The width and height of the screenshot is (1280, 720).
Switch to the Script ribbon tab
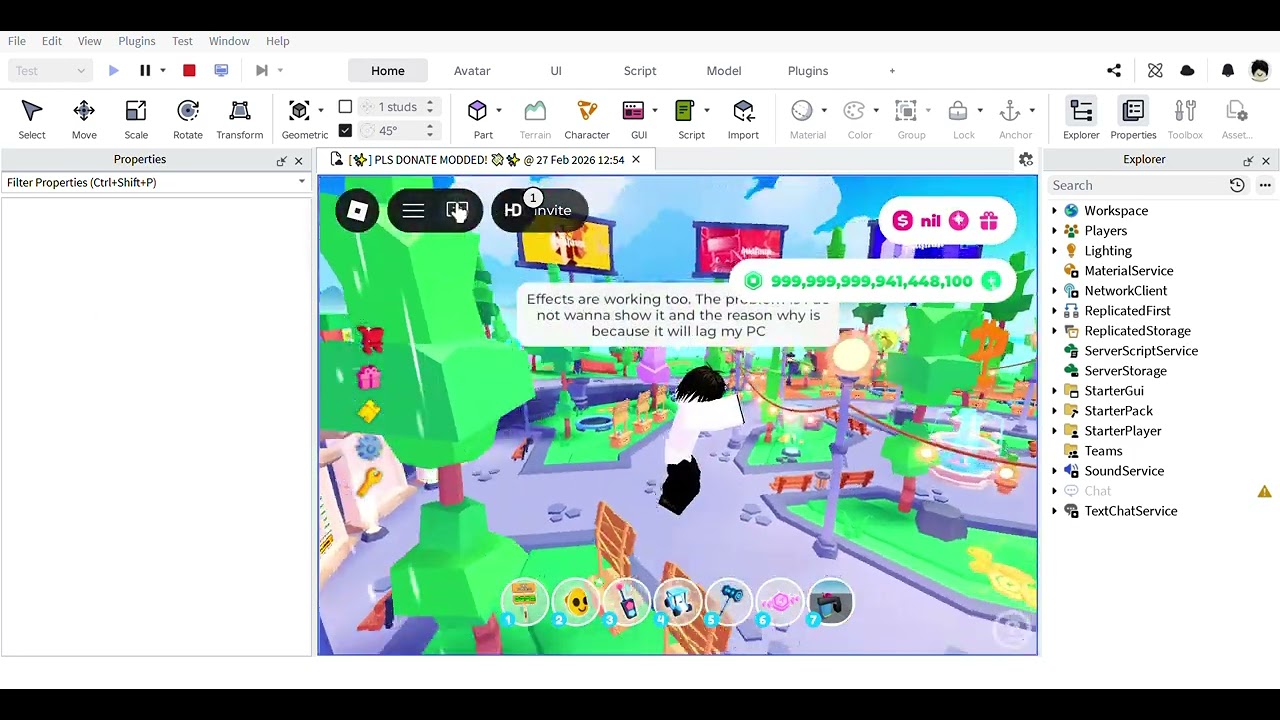click(x=640, y=71)
